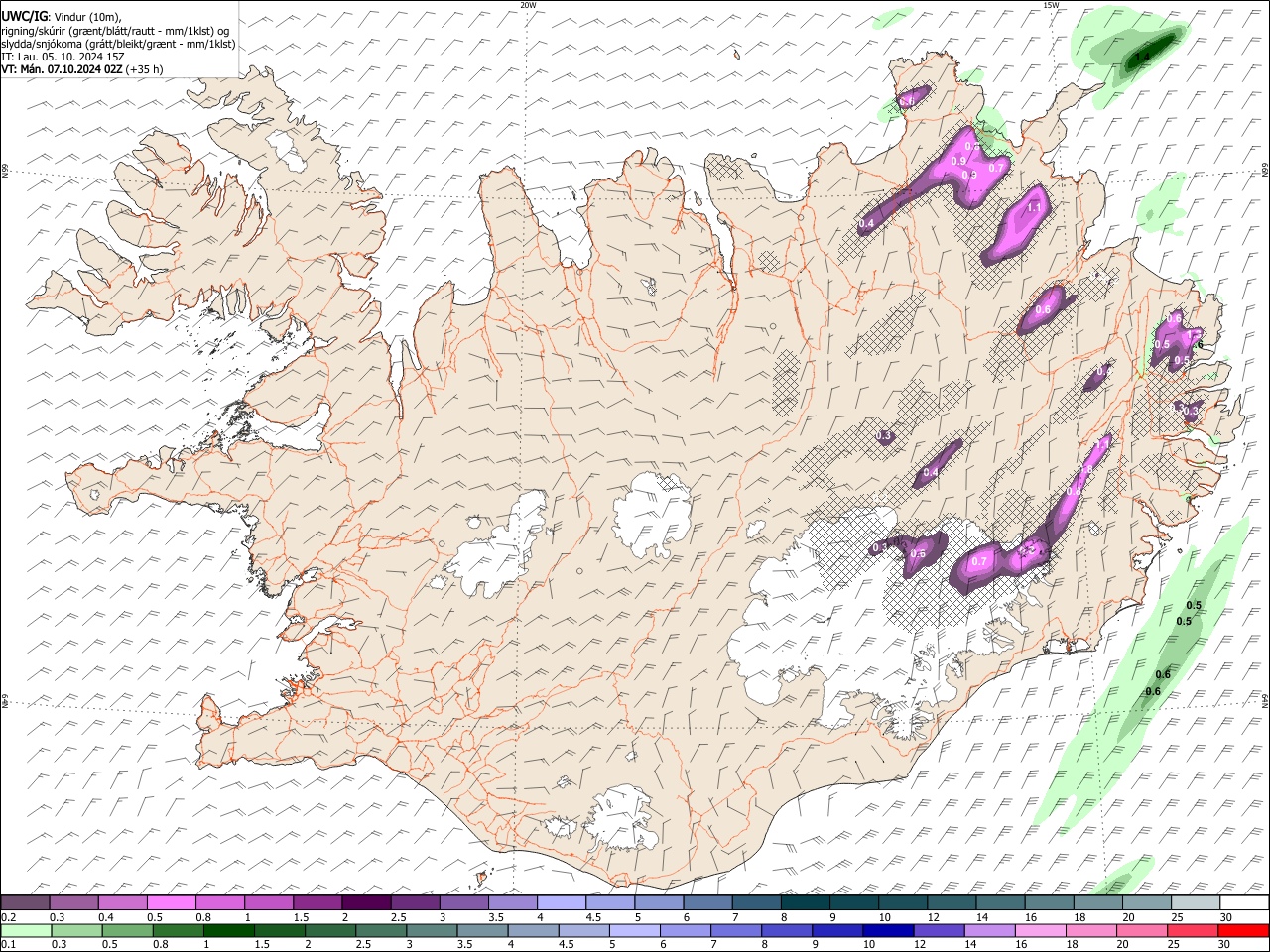Select lower legend row 0.1 palest green swatch
The image size is (1270, 952).
pyautogui.click(x=27, y=930)
